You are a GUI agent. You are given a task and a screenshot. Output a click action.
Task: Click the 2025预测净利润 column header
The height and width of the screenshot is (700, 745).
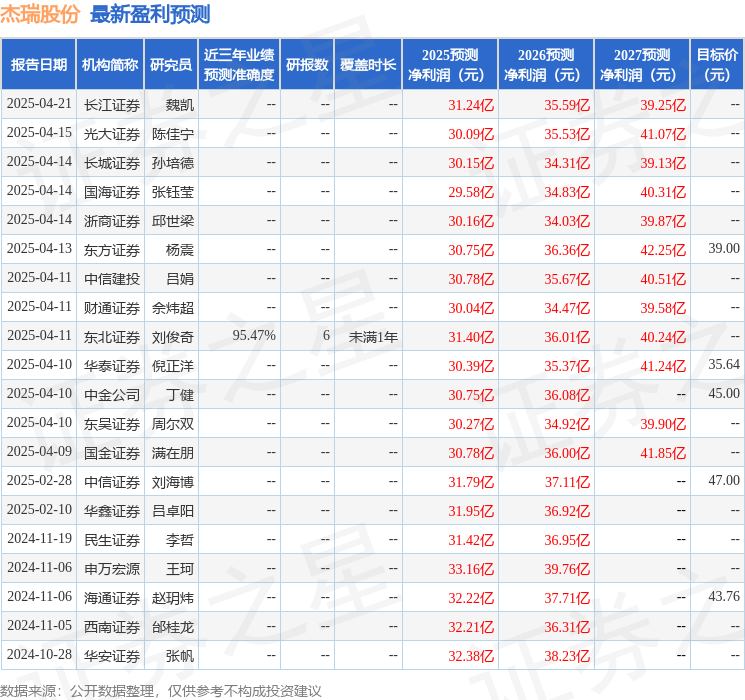pos(450,65)
